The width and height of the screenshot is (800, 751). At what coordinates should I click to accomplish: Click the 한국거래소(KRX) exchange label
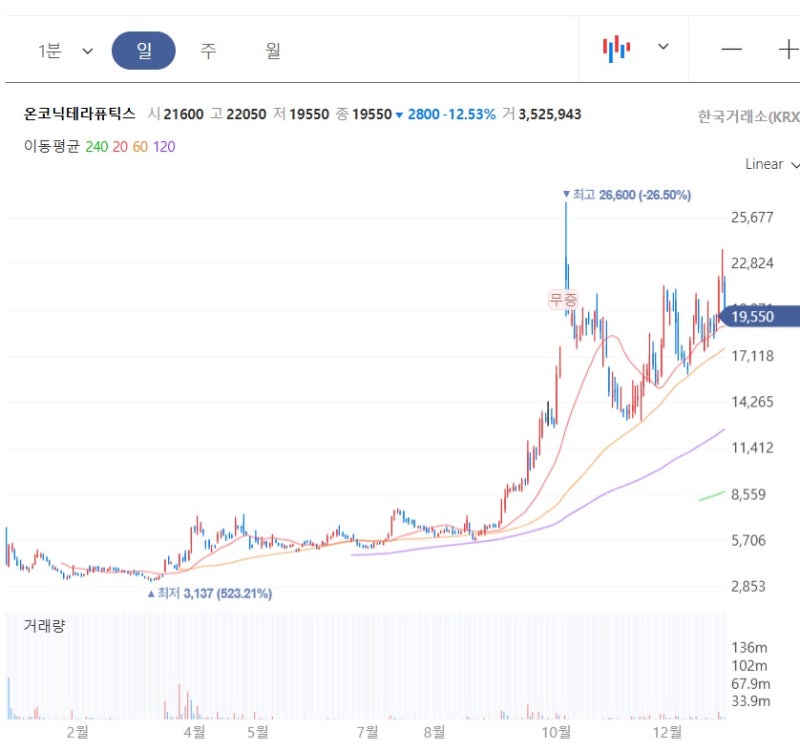click(748, 117)
